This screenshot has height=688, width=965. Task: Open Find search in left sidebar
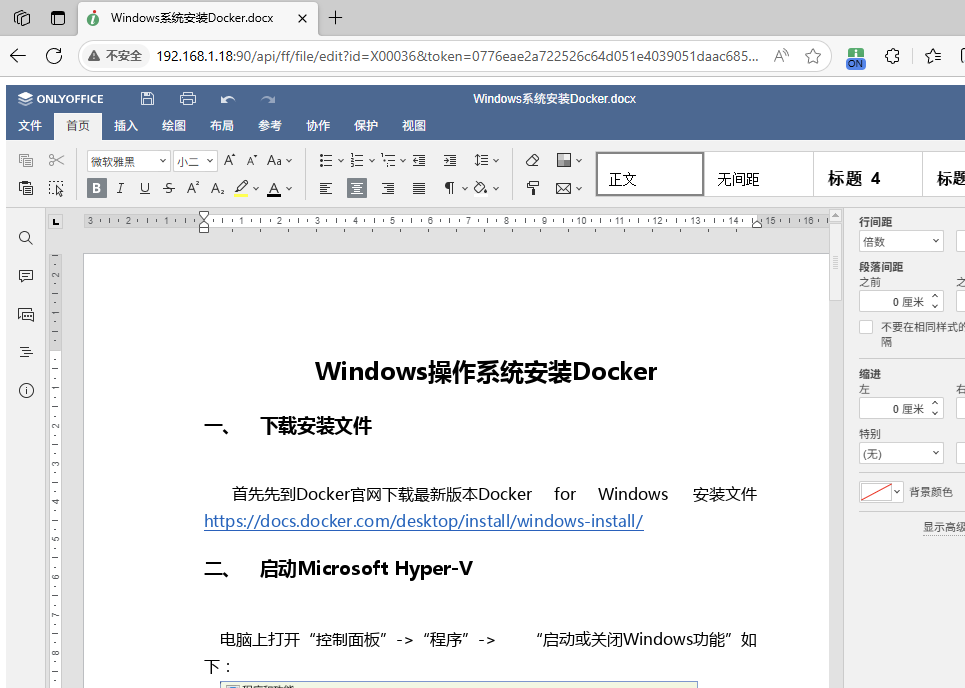point(26,238)
